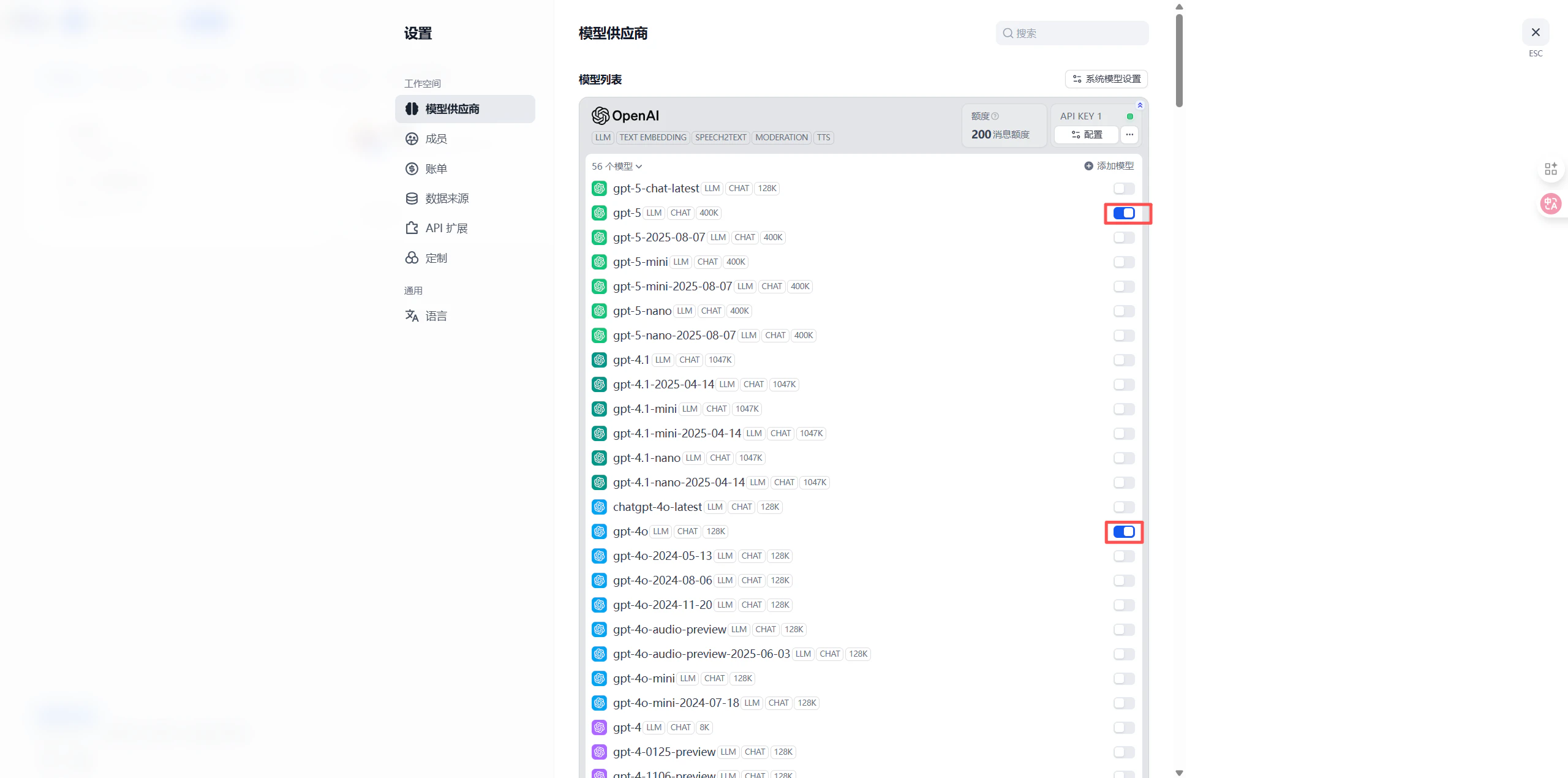Viewport: 1568px width, 778px height.
Task: Open API 扩展 section
Action: pos(465,228)
